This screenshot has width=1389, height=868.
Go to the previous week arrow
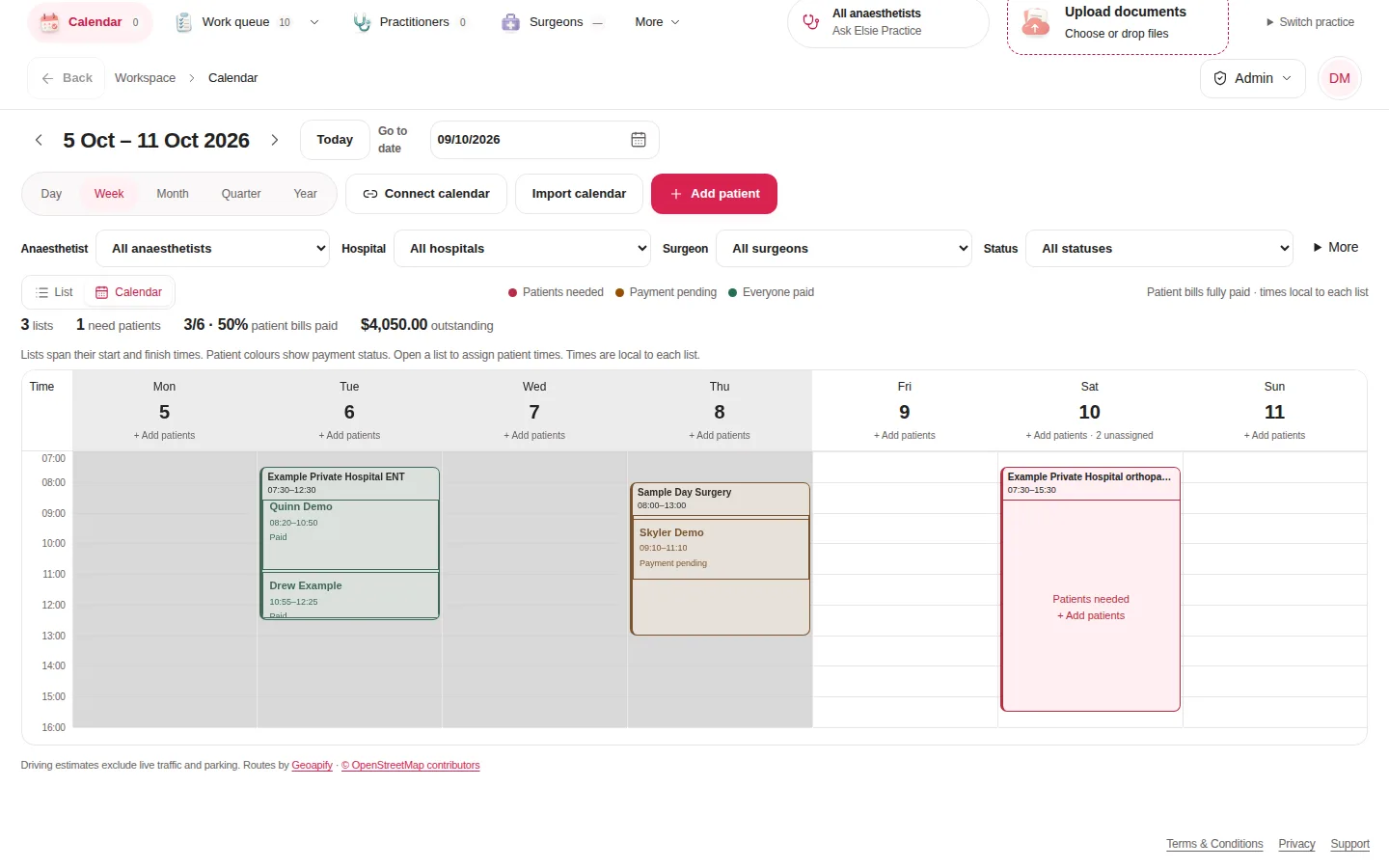pyautogui.click(x=39, y=140)
